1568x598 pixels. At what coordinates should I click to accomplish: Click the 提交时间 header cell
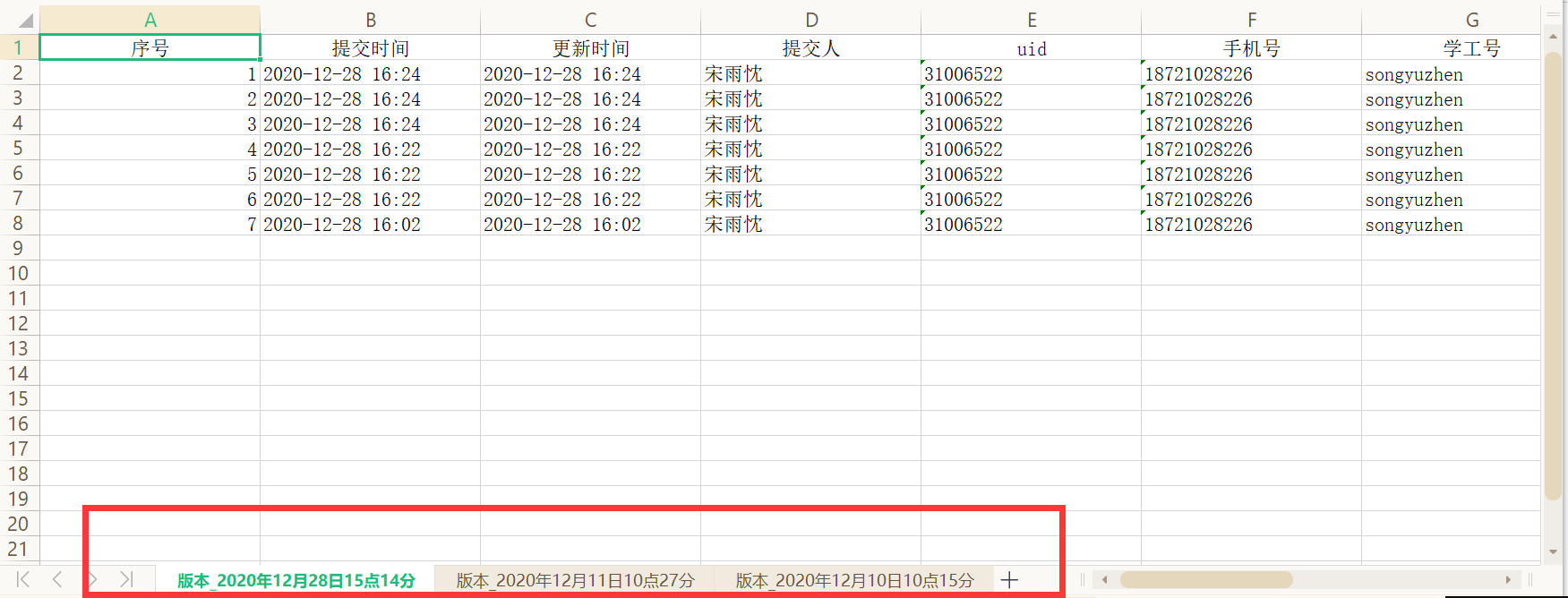tap(371, 47)
